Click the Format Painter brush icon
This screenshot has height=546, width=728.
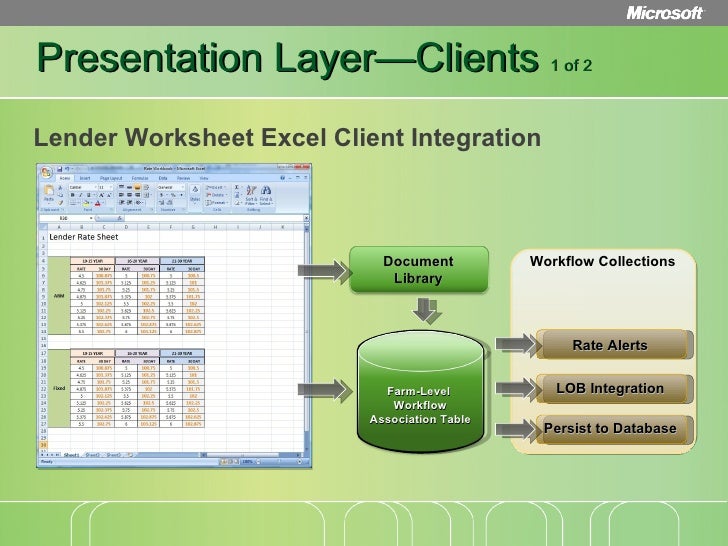pos(60,202)
